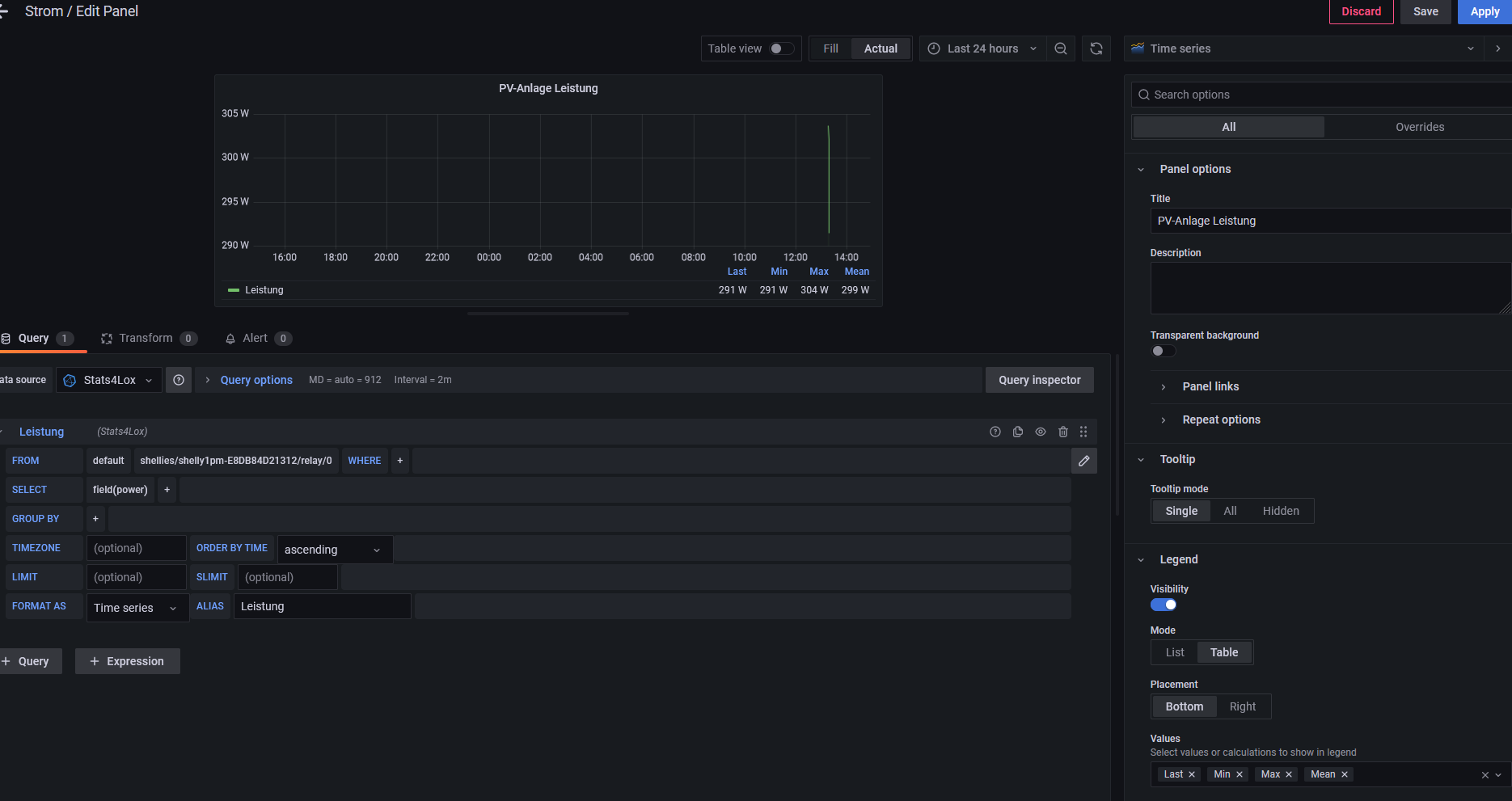Click the Leistung legend color swatch

click(x=234, y=290)
